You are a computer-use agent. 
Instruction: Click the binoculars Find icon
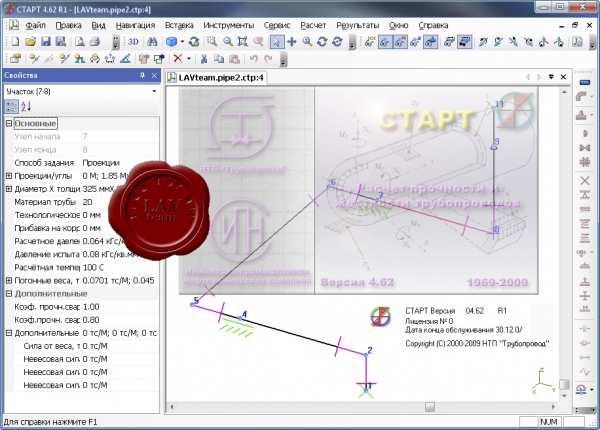coord(152,41)
